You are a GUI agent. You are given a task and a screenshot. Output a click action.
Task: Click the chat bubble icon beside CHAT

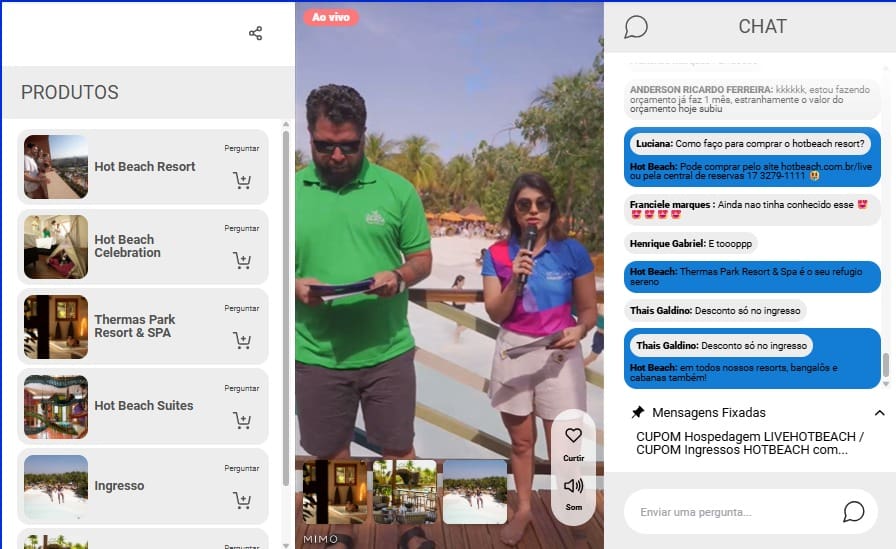tap(635, 27)
